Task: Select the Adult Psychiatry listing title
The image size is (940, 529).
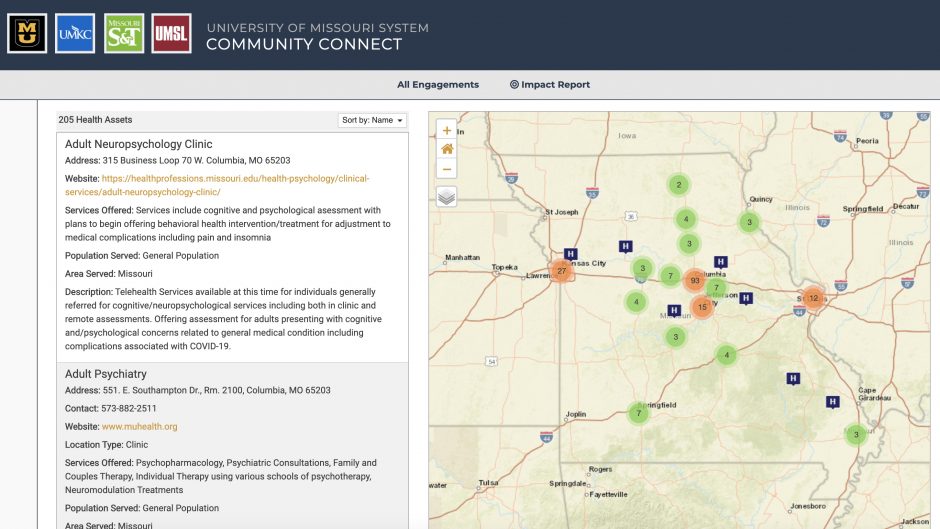Action: tap(106, 374)
